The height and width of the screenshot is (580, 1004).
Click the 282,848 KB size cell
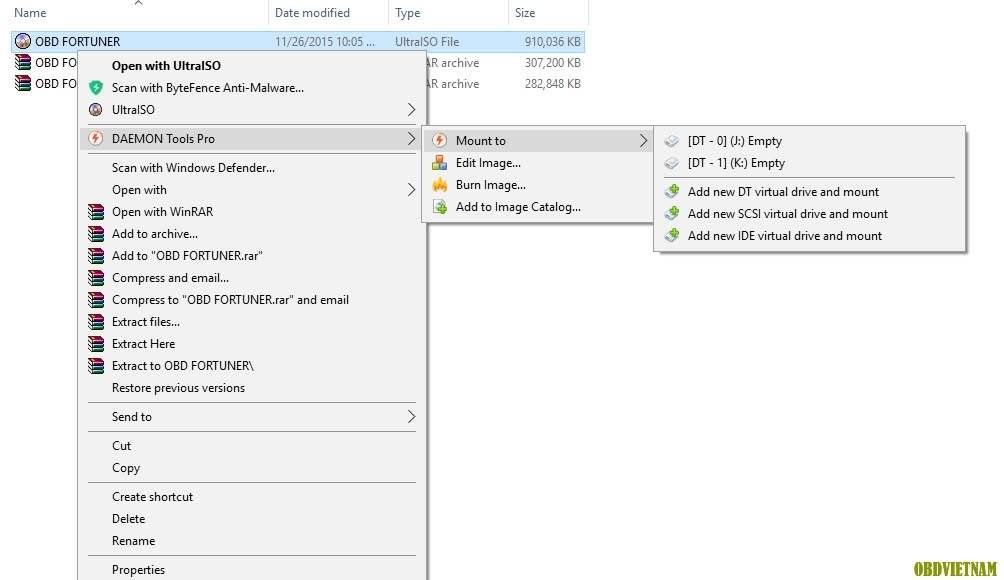coord(553,84)
